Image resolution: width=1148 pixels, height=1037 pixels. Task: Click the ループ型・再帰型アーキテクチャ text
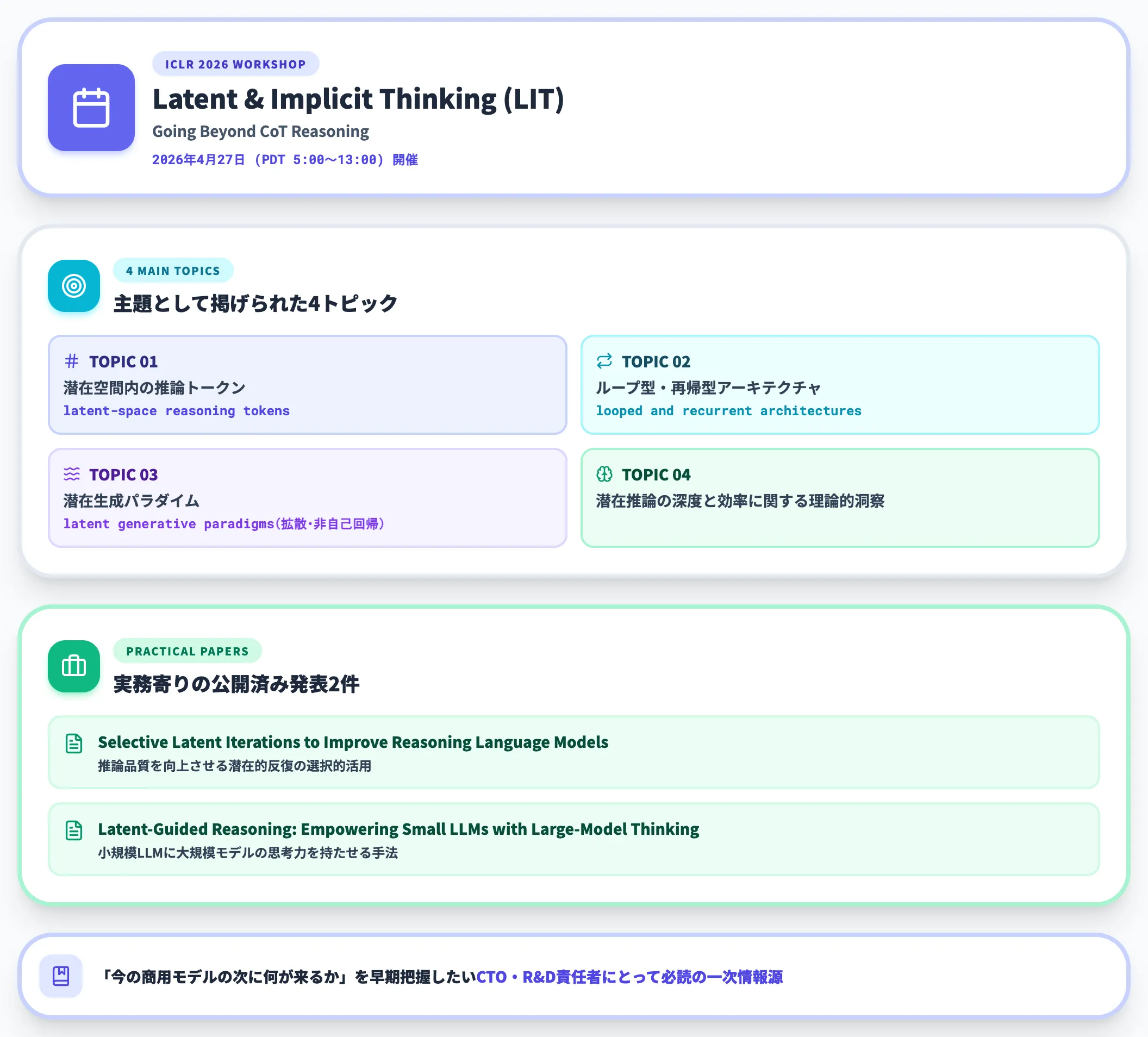(708, 388)
